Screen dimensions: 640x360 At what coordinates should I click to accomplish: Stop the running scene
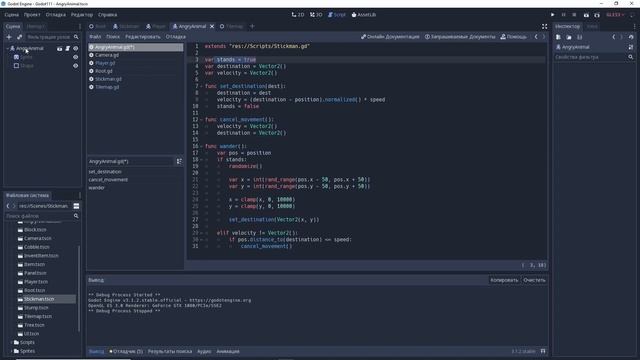574,15
